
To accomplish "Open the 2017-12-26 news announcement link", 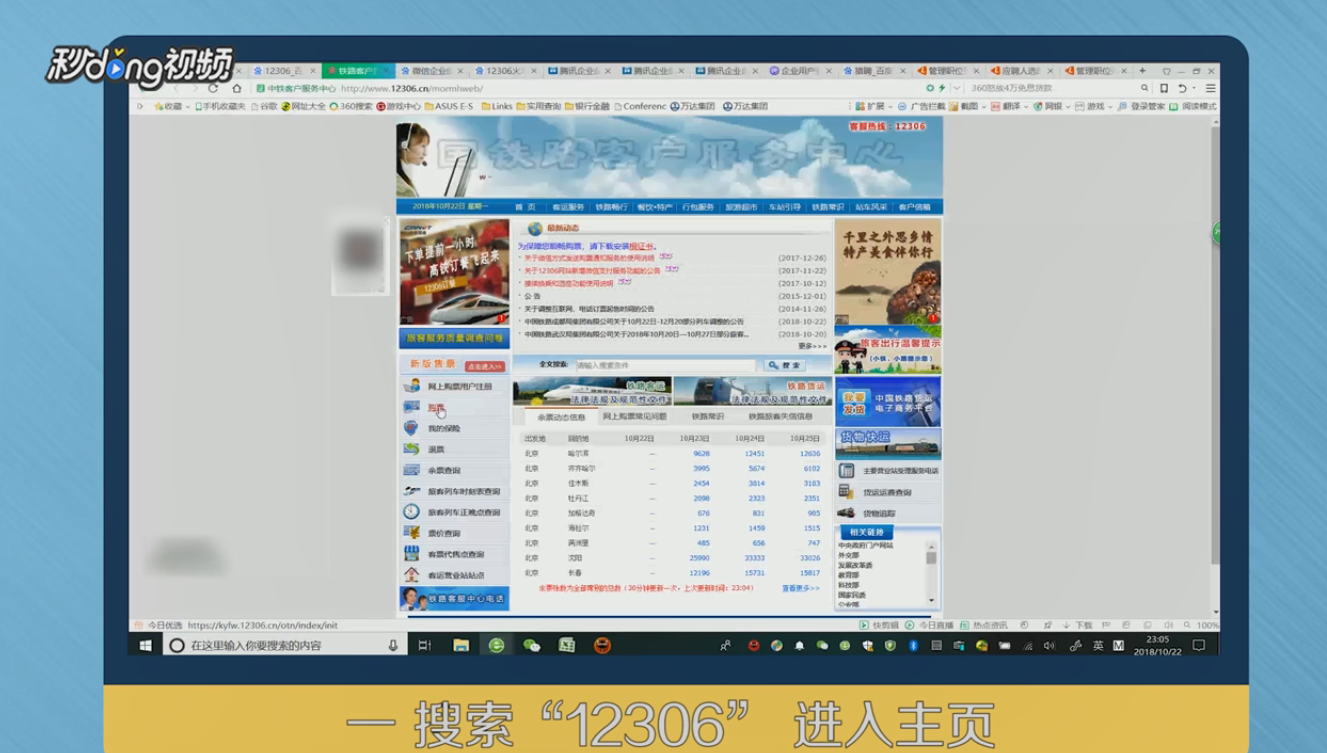I will 591,258.
